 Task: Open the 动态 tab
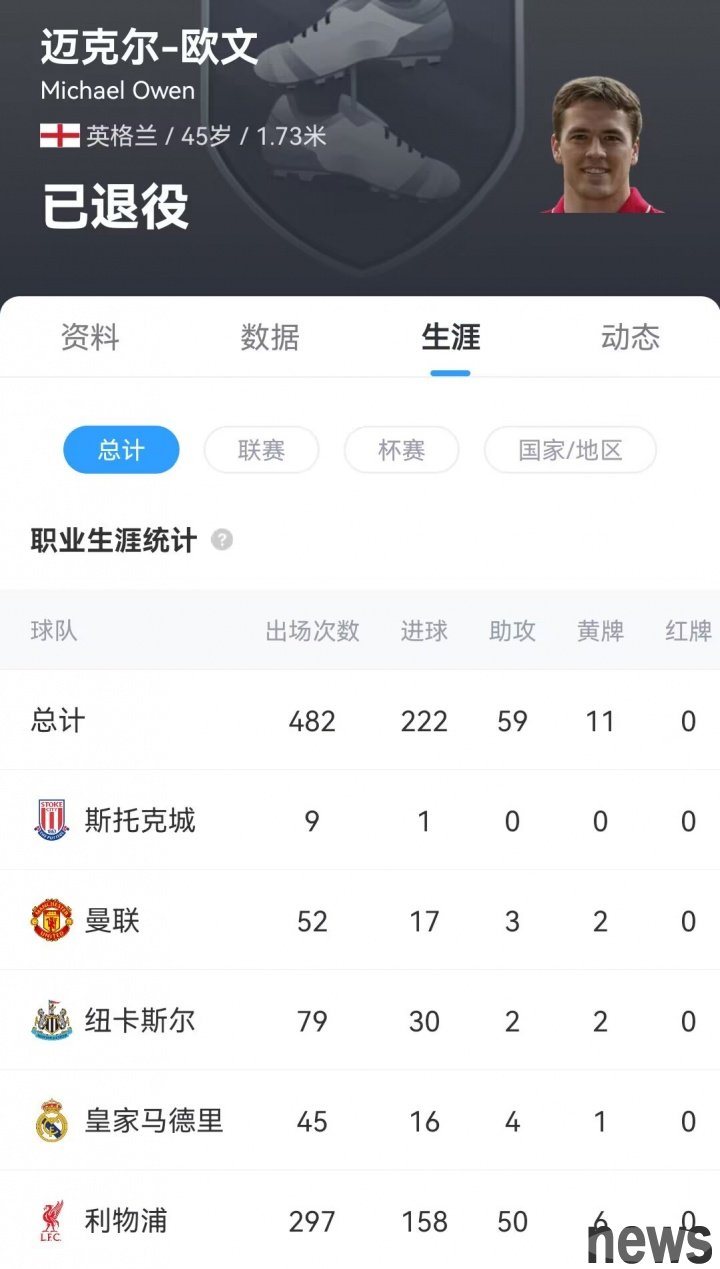pos(630,338)
